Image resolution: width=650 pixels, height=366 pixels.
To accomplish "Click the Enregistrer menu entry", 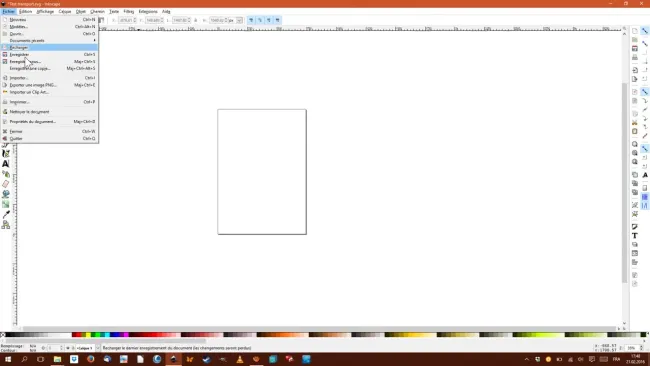I will [49, 54].
